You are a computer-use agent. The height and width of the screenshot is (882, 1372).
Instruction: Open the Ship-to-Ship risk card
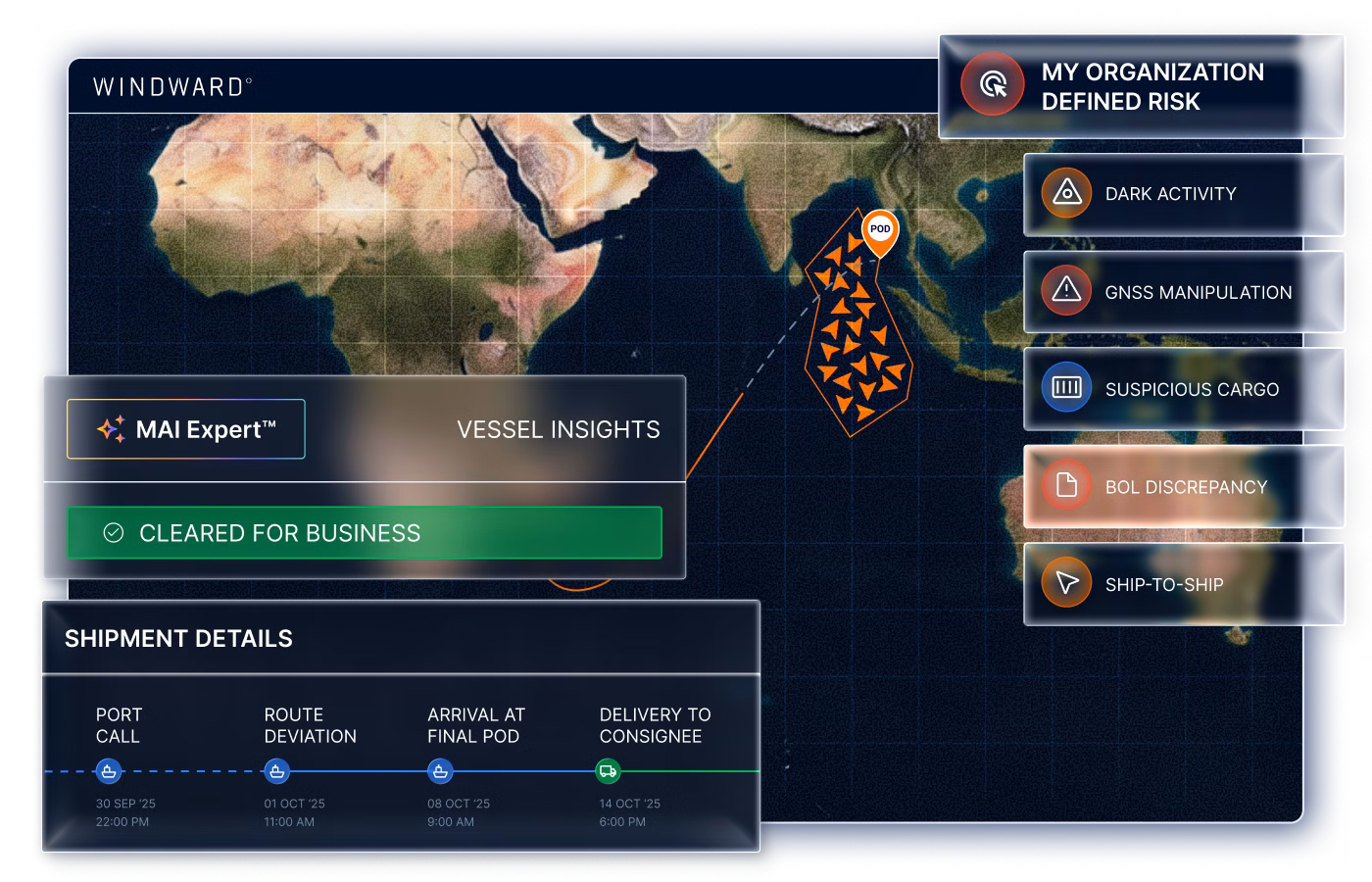click(x=1184, y=583)
